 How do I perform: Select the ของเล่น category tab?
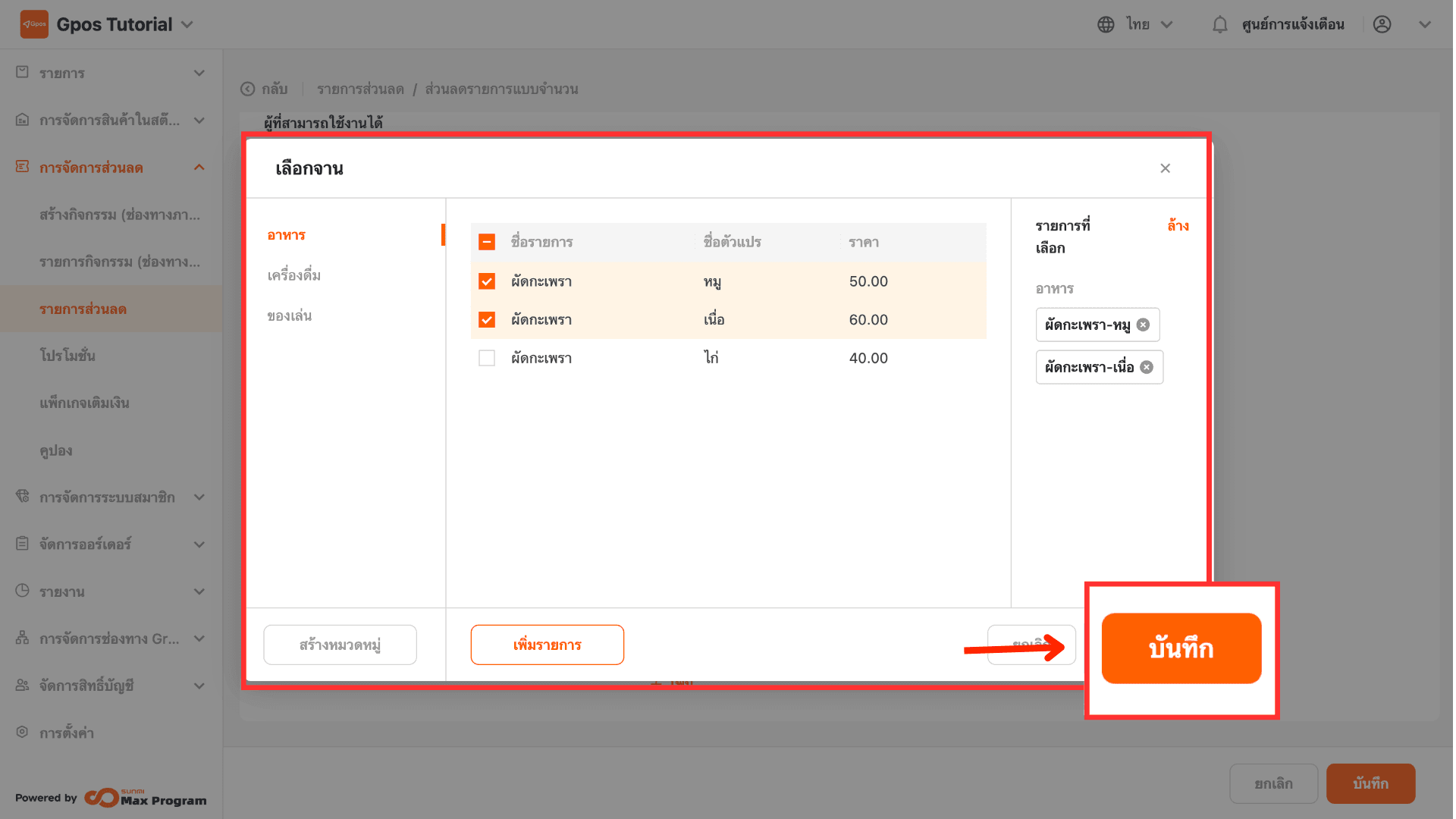coord(290,315)
